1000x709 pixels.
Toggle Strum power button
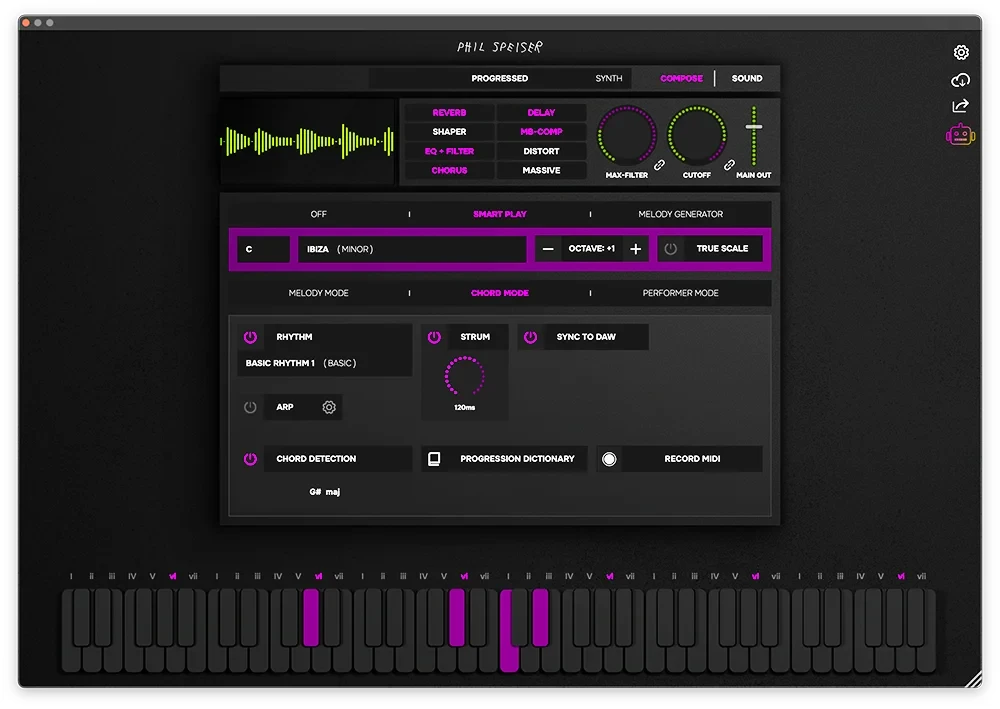434,337
